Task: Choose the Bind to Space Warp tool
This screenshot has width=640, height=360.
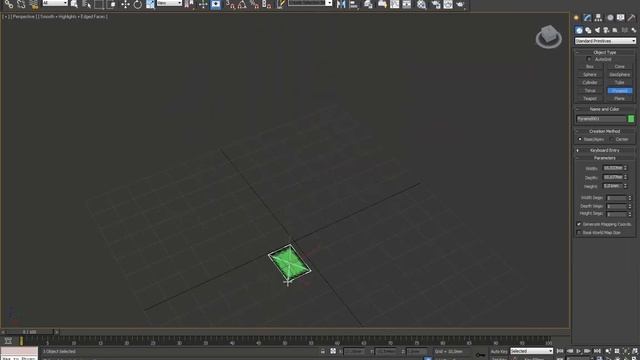Action: [x=34, y=4]
